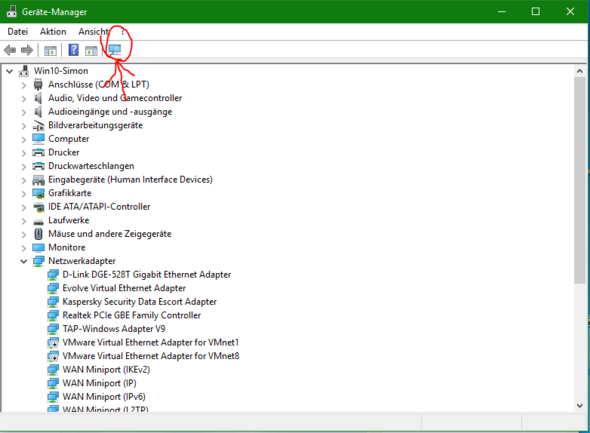Toggle the action pane toolbar icon
The width and height of the screenshot is (590, 433).
coord(91,50)
